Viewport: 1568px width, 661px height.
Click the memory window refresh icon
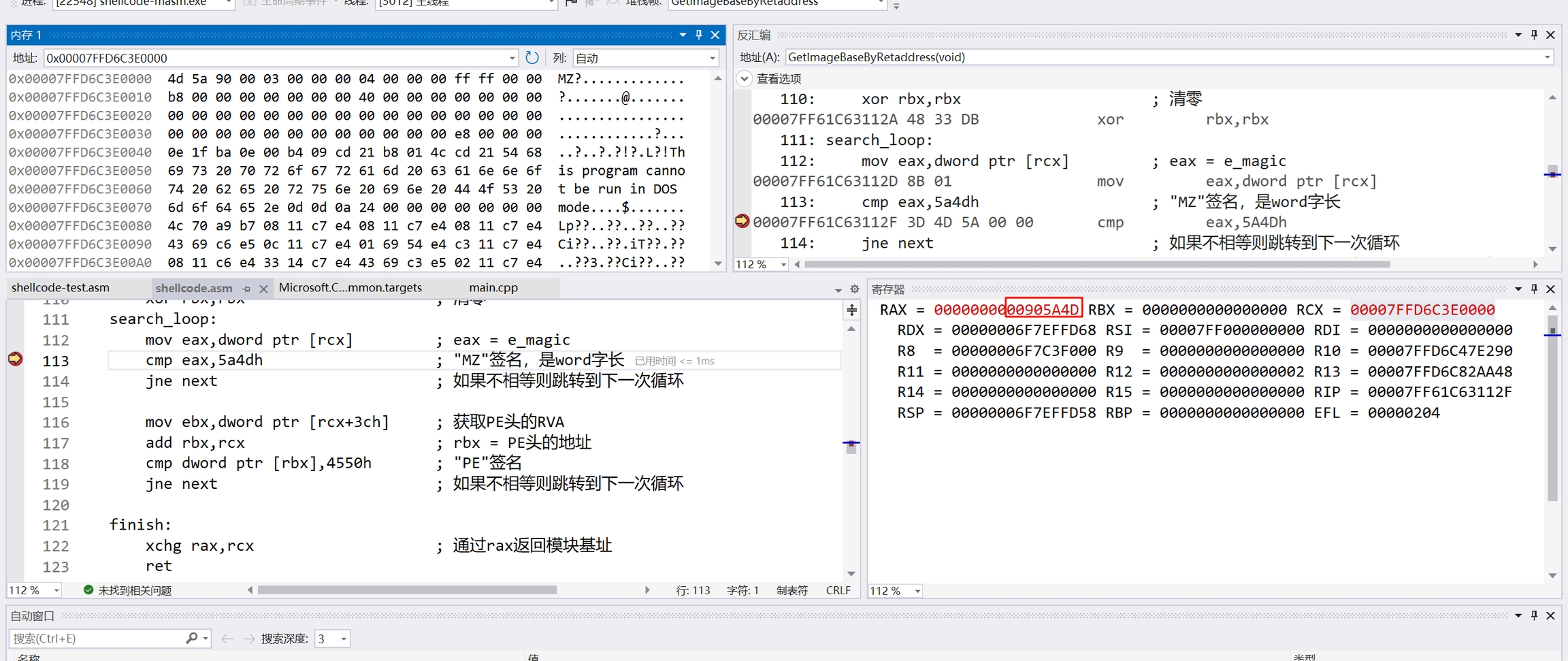pos(532,58)
